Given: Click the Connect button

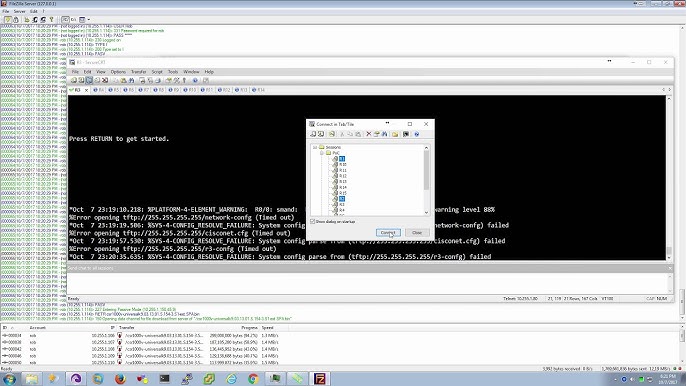Looking at the screenshot, I should click(388, 233).
